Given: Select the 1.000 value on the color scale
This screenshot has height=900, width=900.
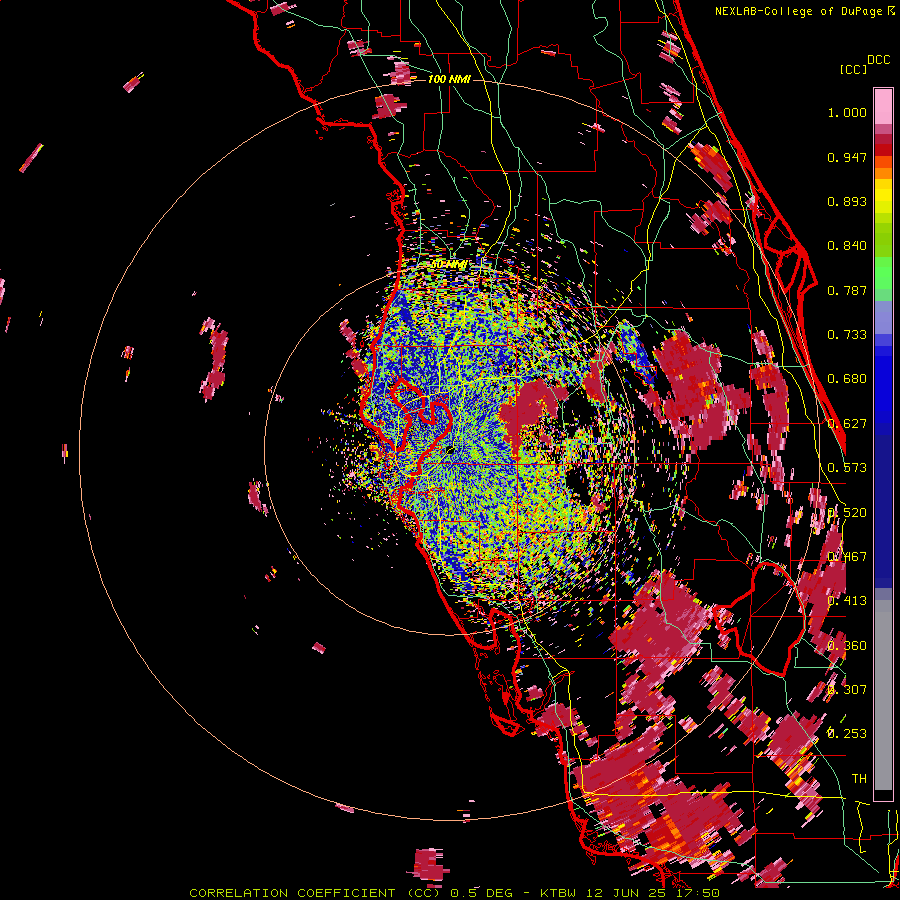Looking at the screenshot, I should [x=847, y=112].
